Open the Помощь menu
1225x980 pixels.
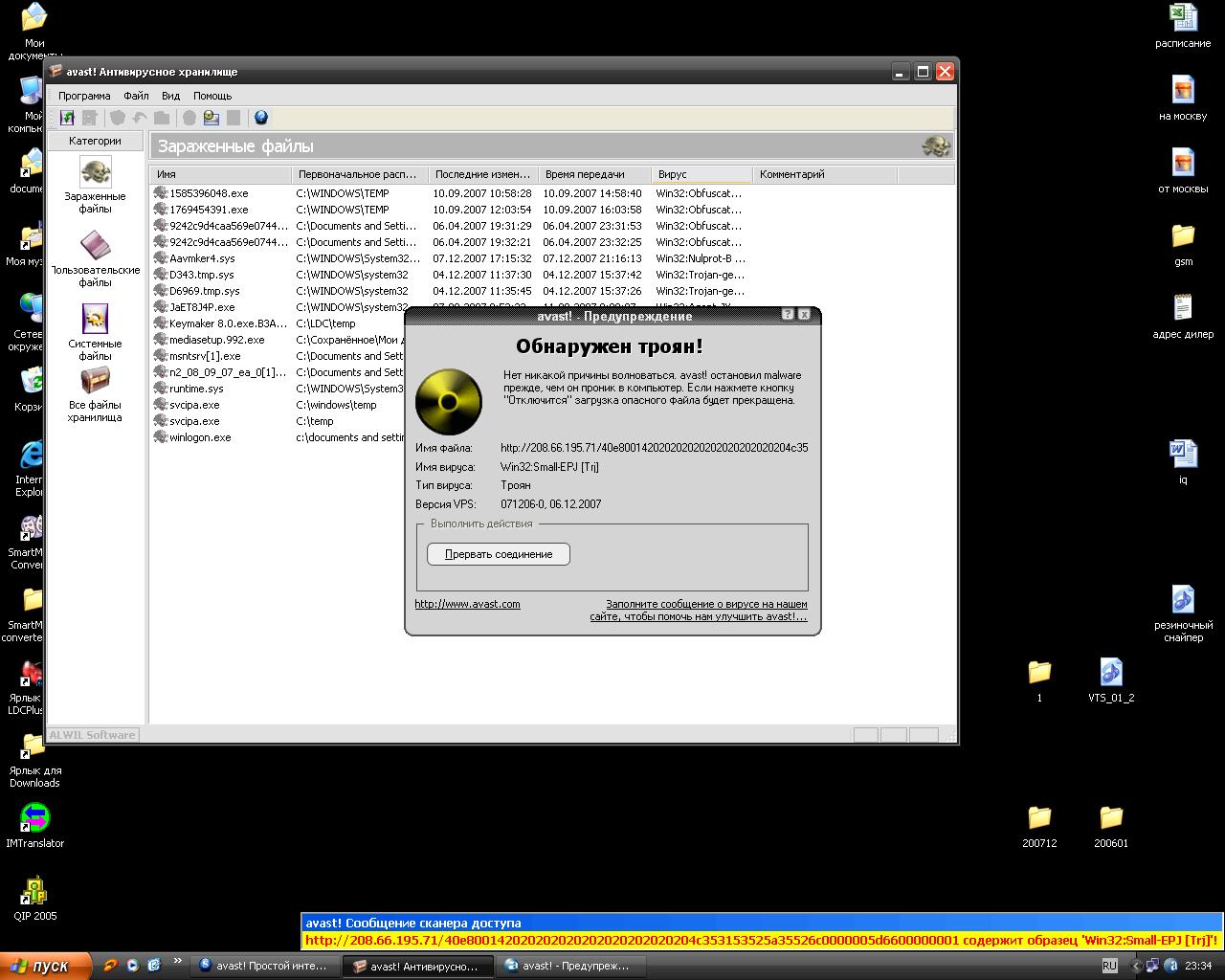click(212, 96)
